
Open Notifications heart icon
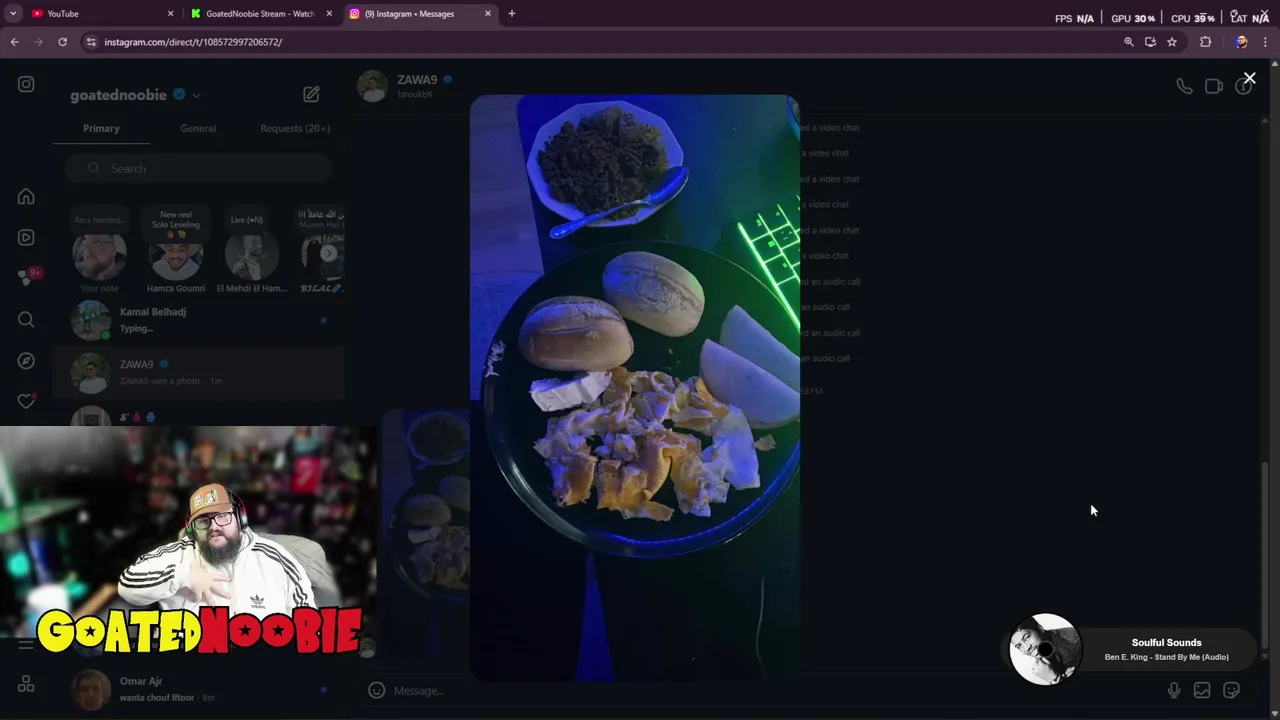(26, 401)
